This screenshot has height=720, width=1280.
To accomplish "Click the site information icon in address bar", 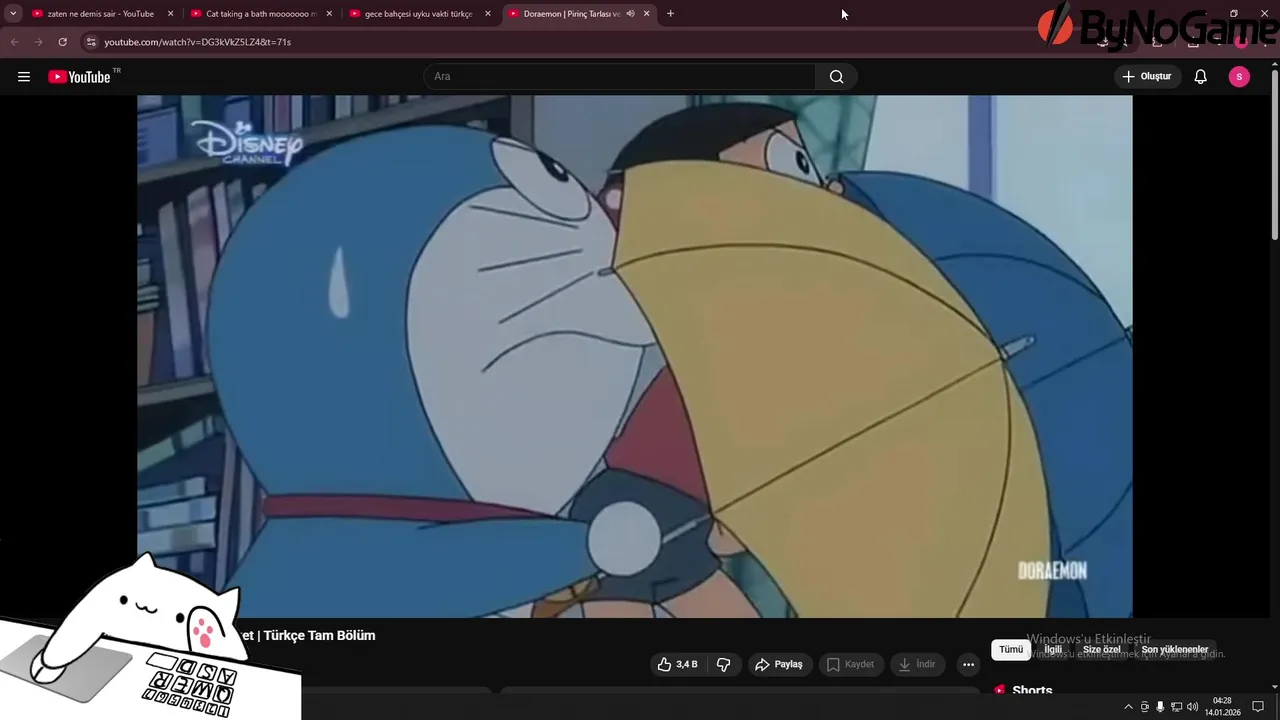I will [91, 42].
